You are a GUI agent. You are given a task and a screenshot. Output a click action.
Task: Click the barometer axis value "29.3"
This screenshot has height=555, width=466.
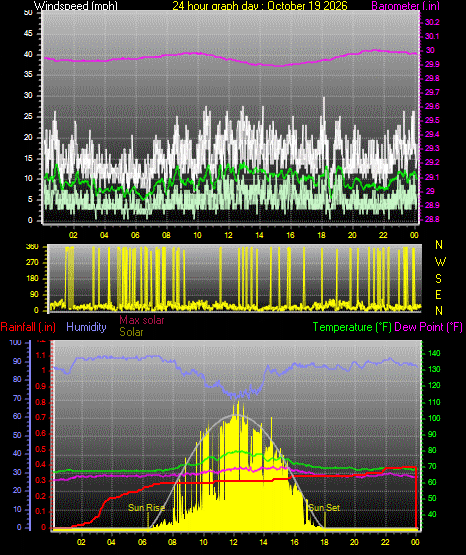(x=432, y=148)
